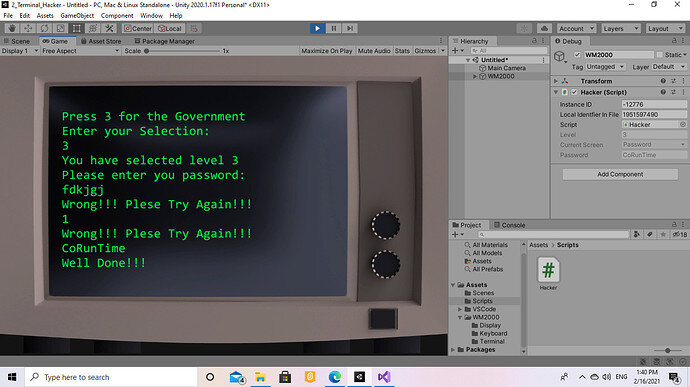Expand the Transform component
690x387 pixels.
pyautogui.click(x=556, y=81)
